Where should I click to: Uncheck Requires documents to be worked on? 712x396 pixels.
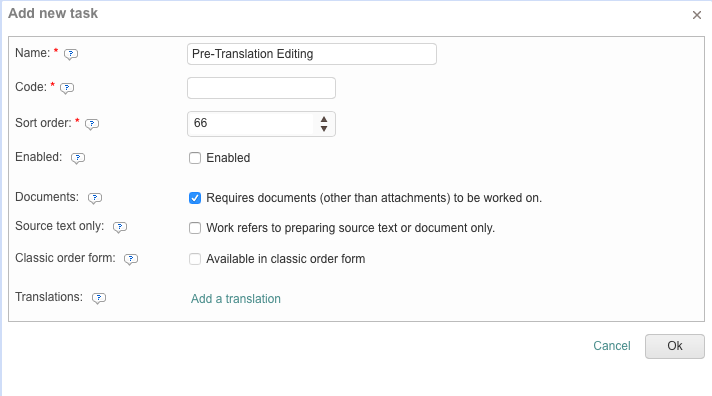coord(195,198)
